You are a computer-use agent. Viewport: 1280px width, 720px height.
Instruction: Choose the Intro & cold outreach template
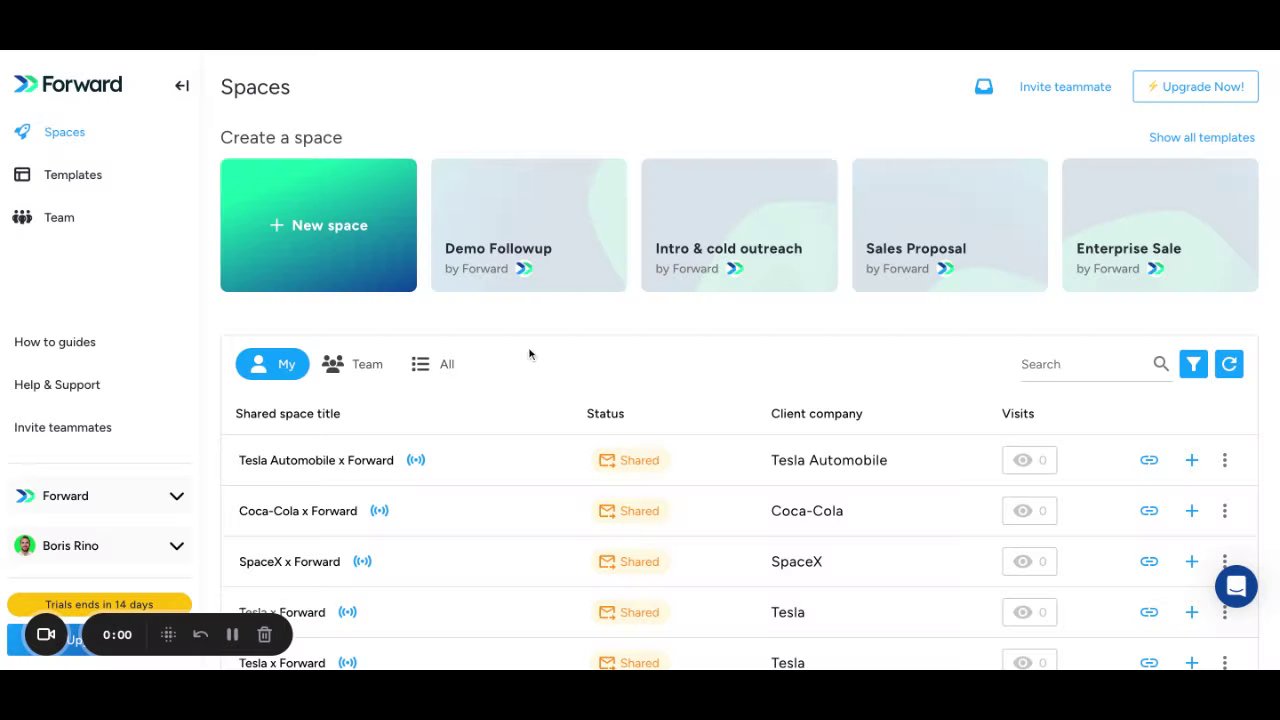click(x=739, y=225)
